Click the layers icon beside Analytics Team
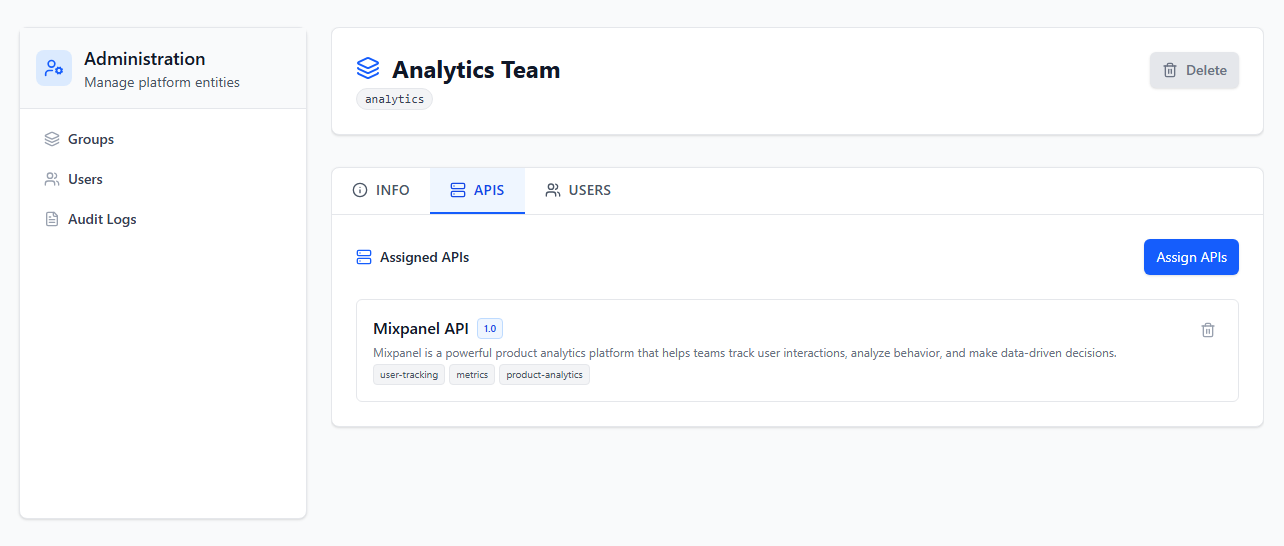 click(368, 69)
